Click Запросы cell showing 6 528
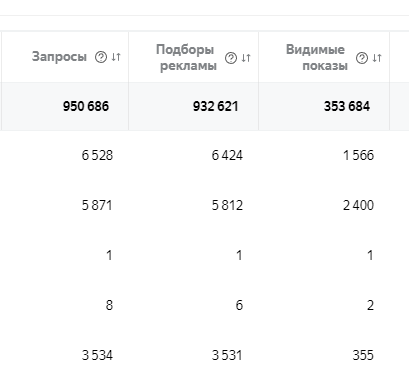This screenshot has width=409, height=387. coord(97,155)
